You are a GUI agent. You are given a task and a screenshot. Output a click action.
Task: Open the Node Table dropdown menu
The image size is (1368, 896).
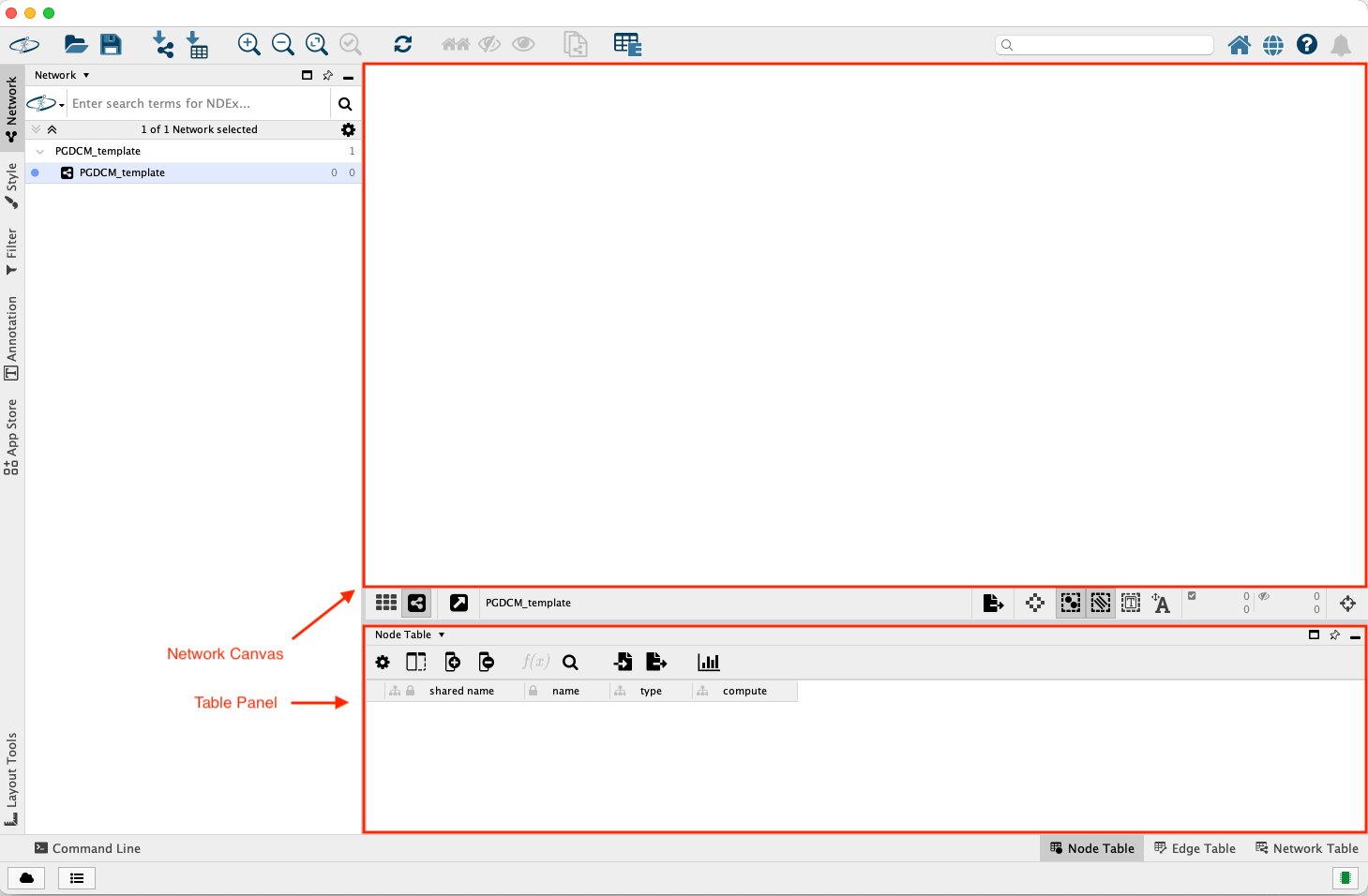pos(410,635)
